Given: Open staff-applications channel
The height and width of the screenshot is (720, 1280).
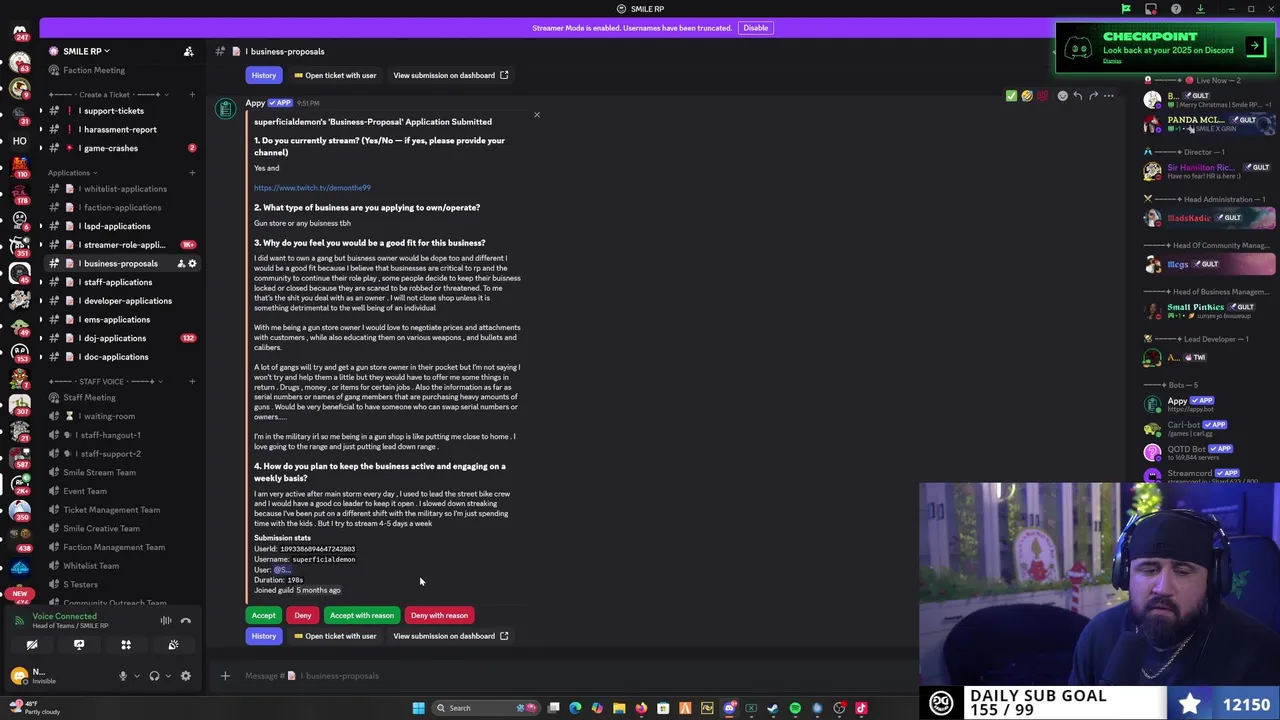Looking at the screenshot, I should tap(120, 282).
